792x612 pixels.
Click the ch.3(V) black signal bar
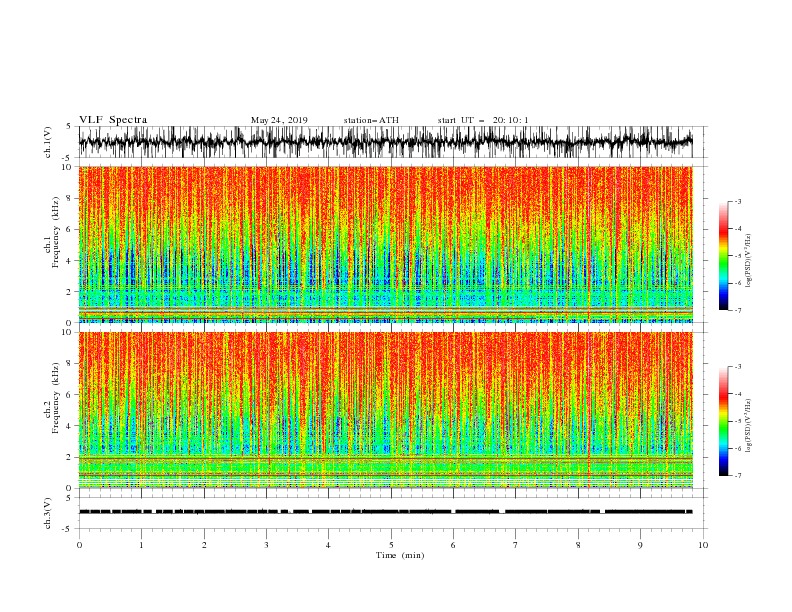(x=385, y=512)
